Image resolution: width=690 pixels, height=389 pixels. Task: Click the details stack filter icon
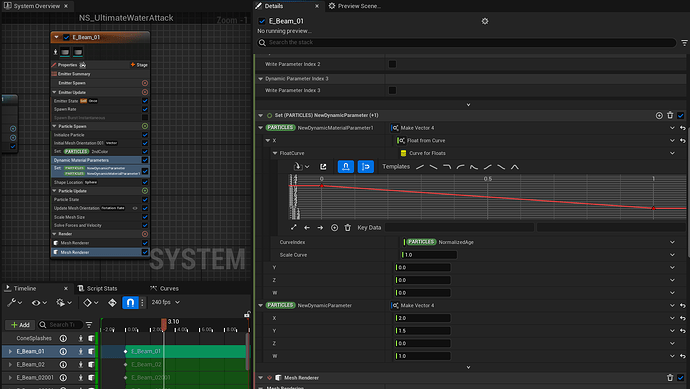click(x=684, y=43)
